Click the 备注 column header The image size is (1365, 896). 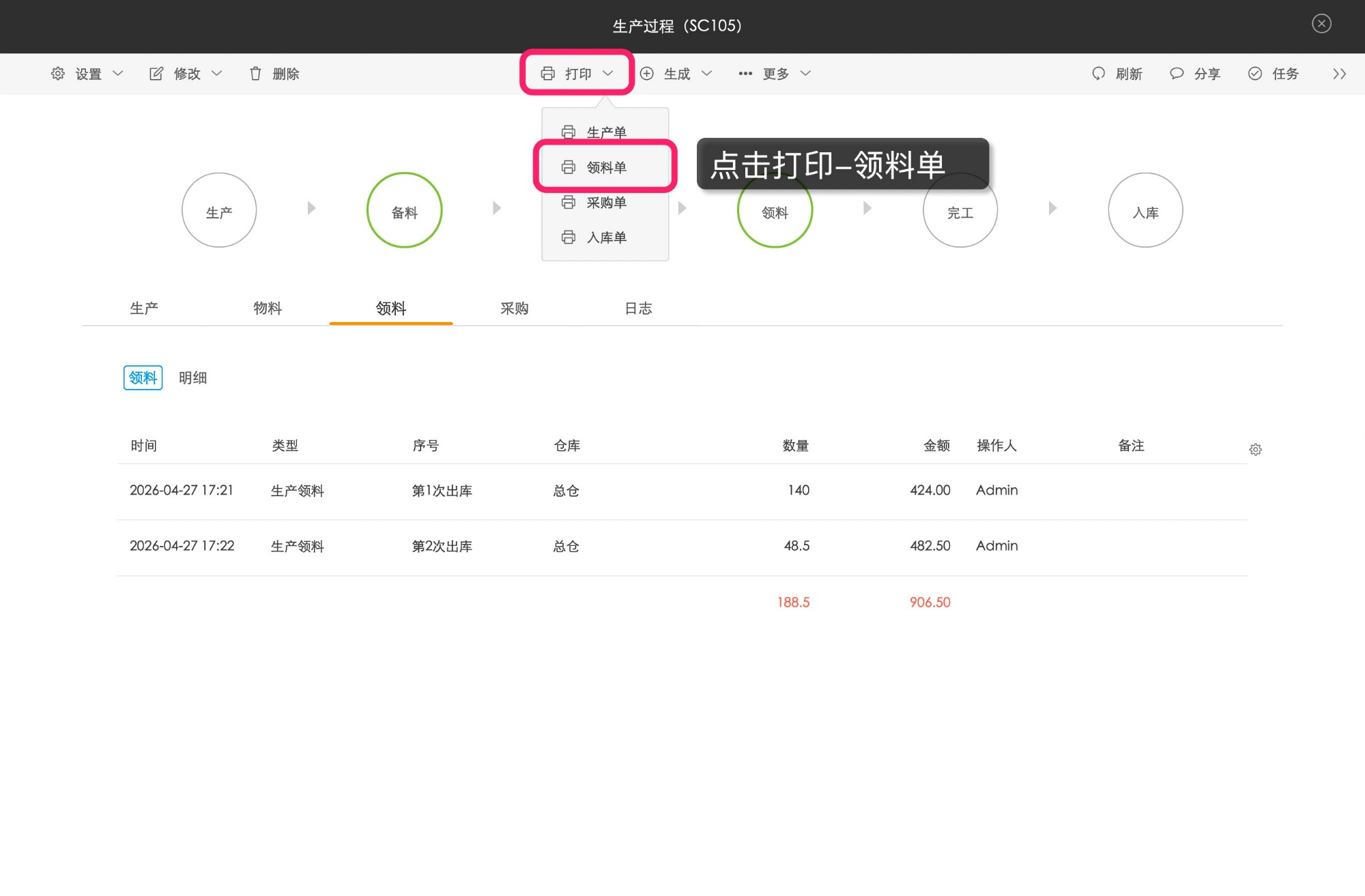pyautogui.click(x=1131, y=446)
